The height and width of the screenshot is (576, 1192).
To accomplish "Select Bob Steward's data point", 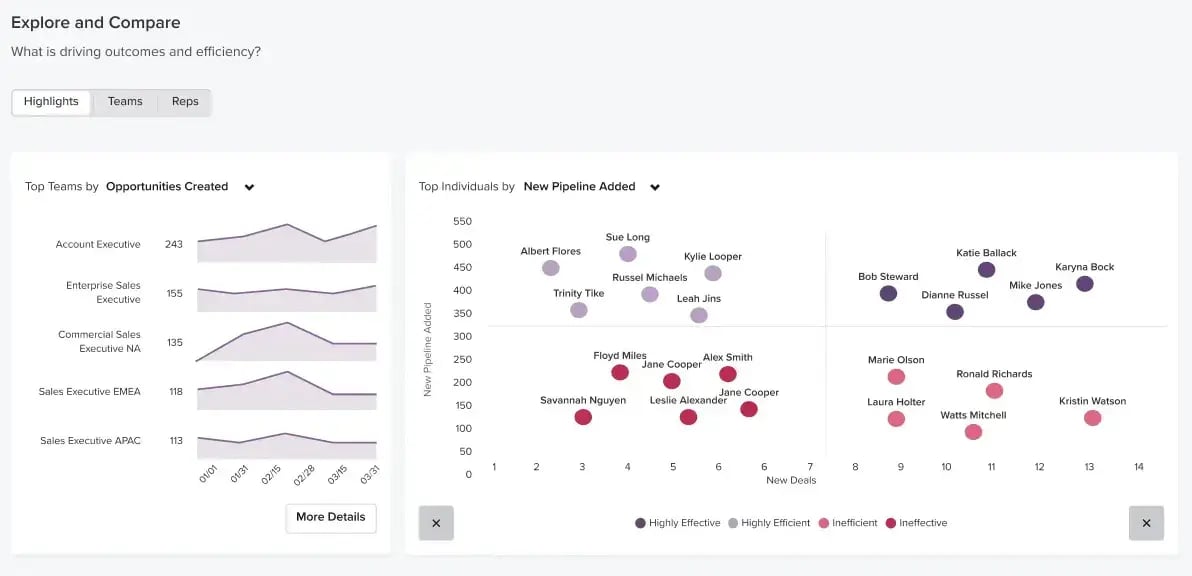I will point(887,292).
